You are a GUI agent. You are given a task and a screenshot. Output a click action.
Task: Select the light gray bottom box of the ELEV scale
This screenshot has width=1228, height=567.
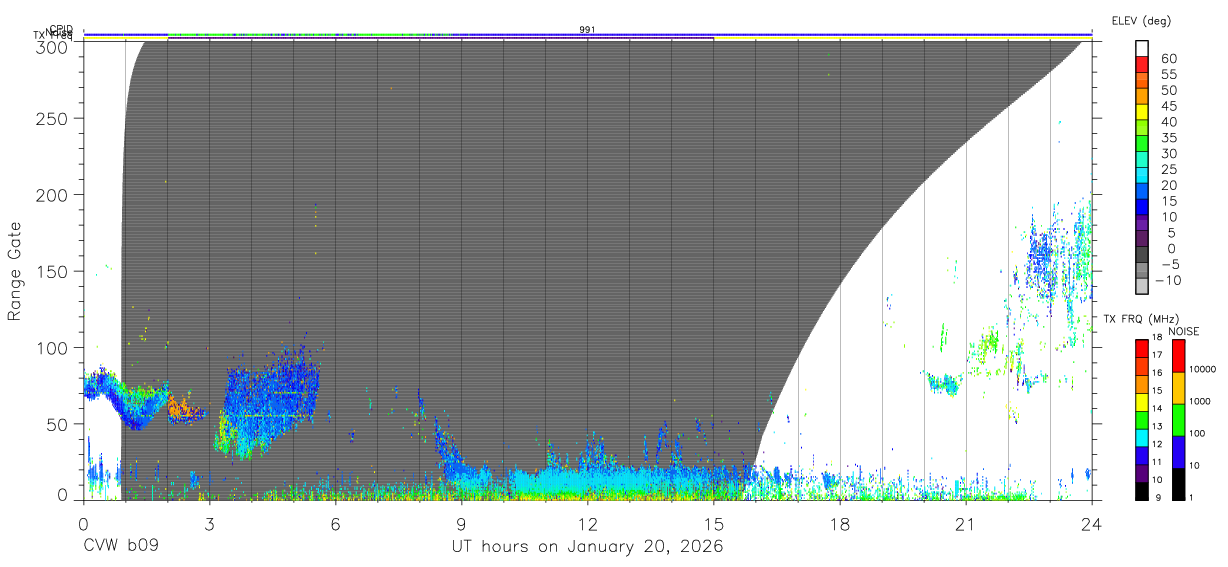coord(1143,286)
